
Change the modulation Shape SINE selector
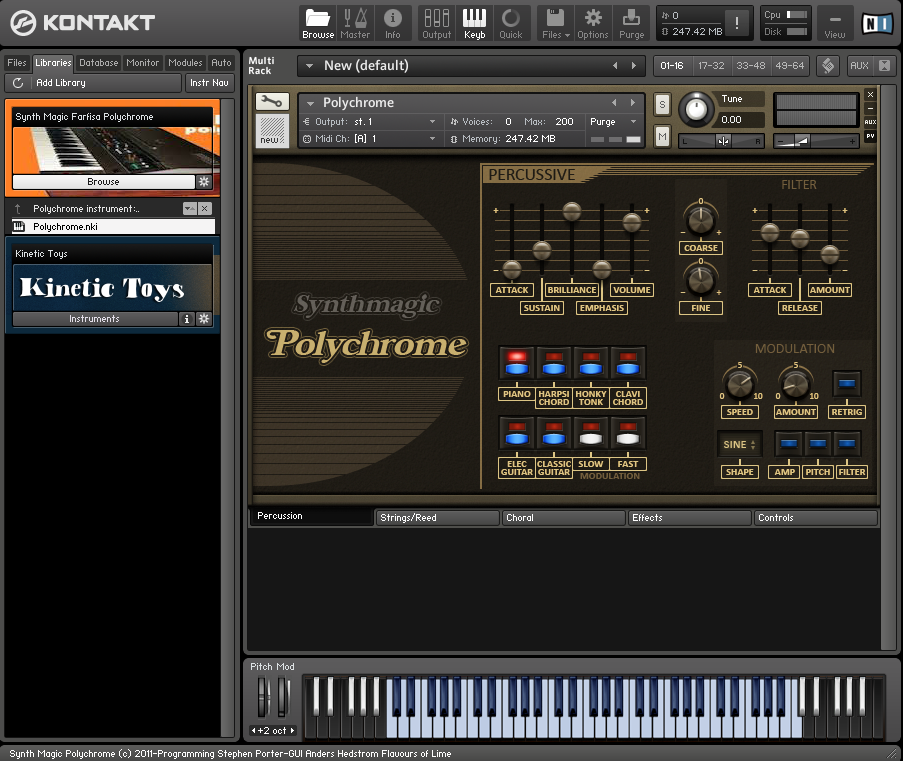739,445
